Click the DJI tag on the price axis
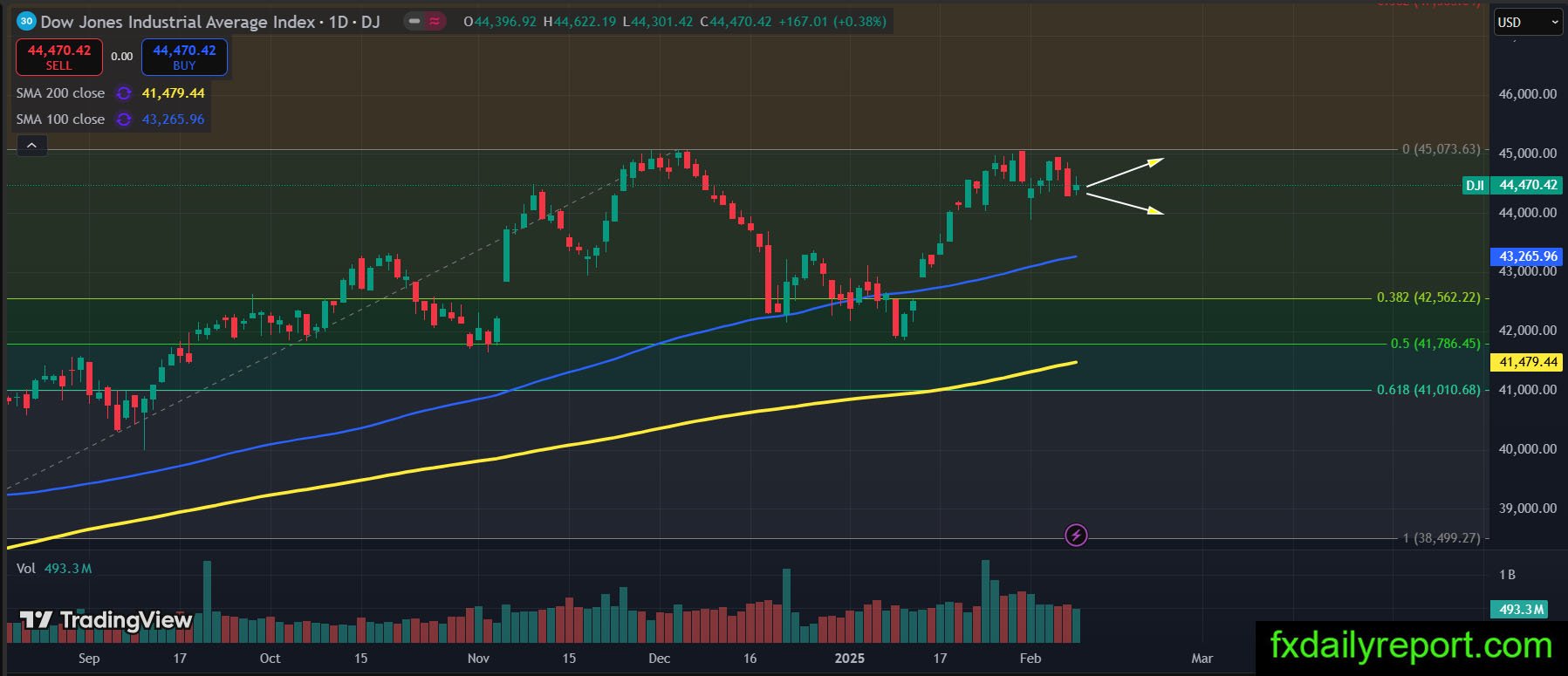 (x=1475, y=185)
